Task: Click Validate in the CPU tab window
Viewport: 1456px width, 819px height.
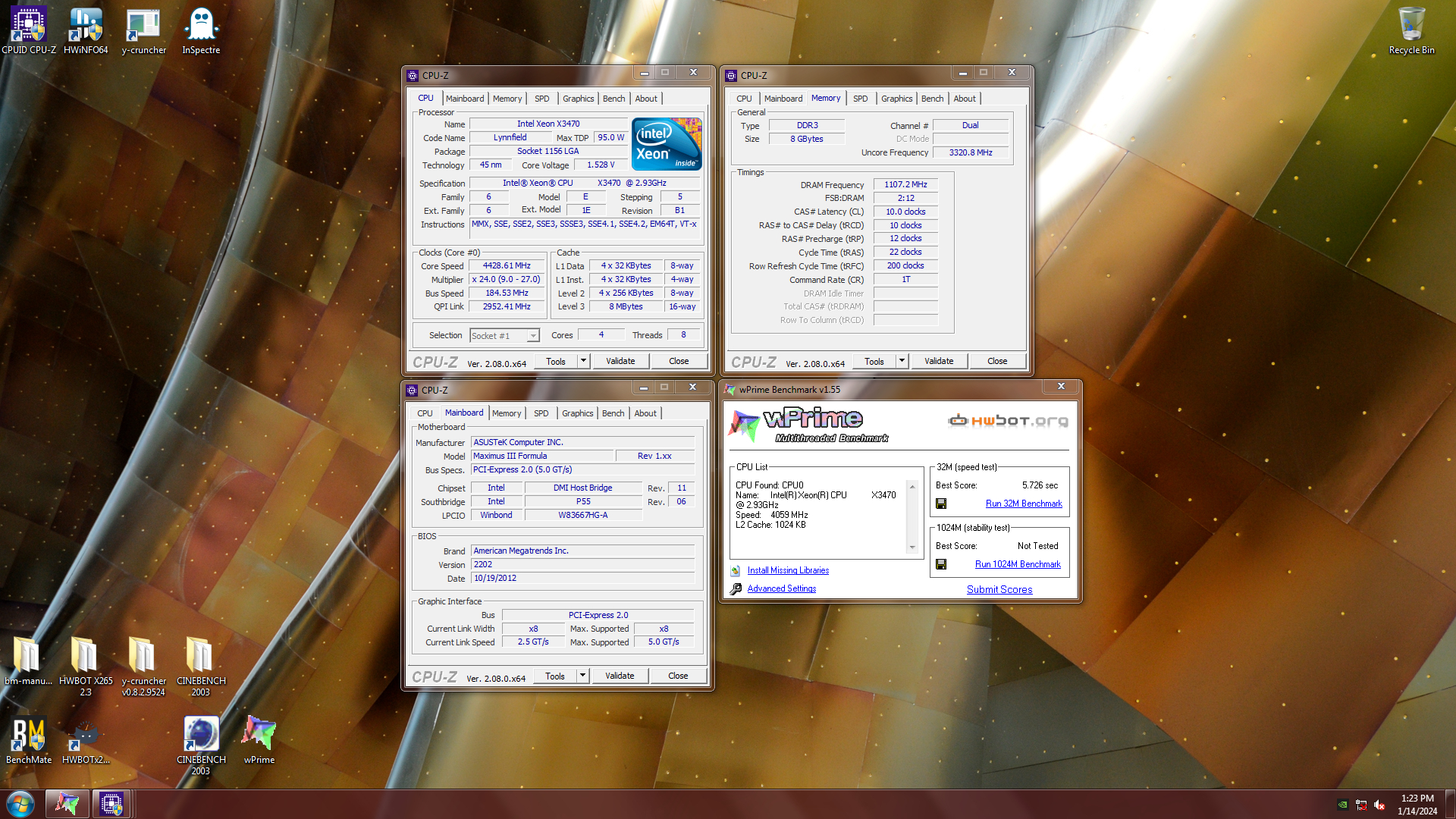Action: (x=620, y=361)
